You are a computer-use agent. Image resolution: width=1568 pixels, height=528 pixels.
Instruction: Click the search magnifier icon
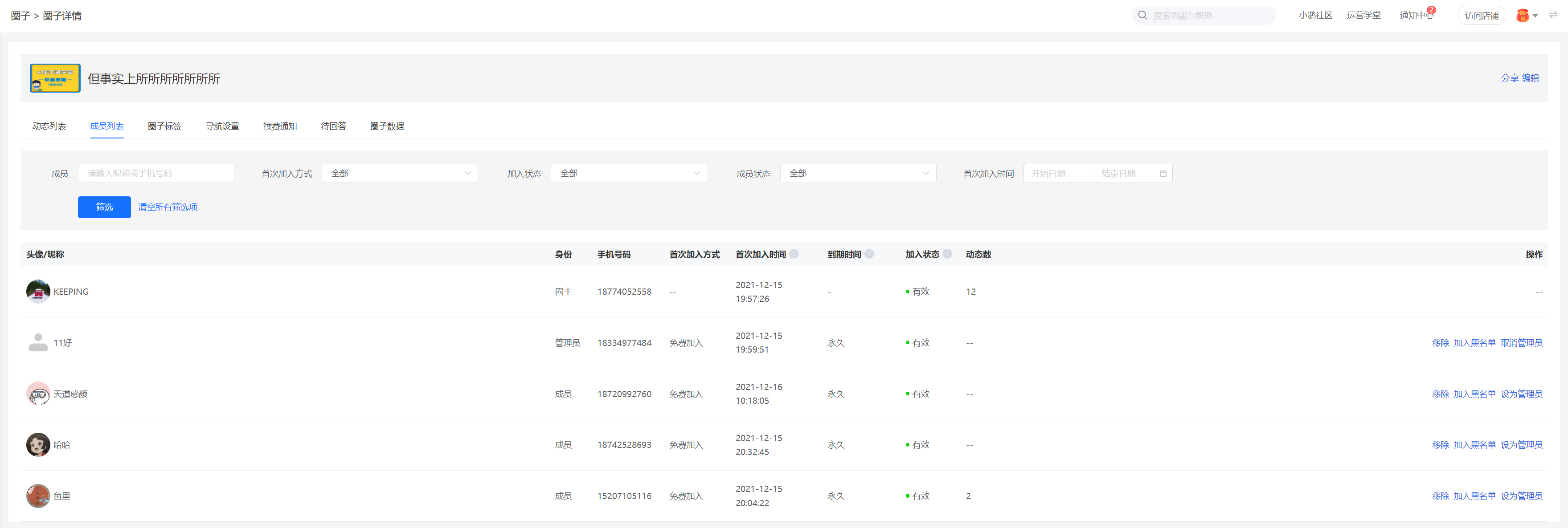1142,15
